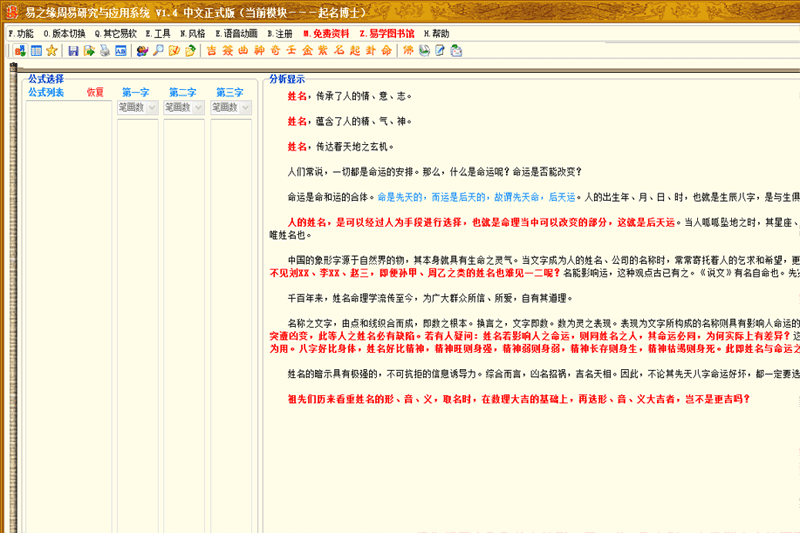Click the magnifying glass search icon
The width and height of the screenshot is (800, 533).
tap(159, 50)
